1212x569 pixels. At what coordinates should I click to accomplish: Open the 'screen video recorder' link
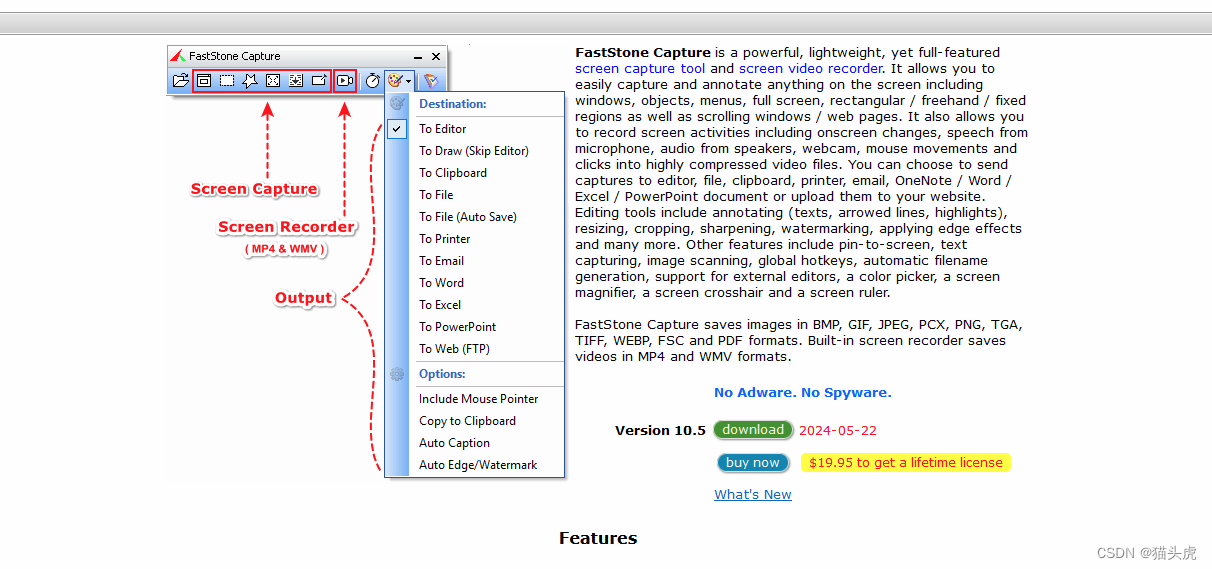click(x=810, y=69)
